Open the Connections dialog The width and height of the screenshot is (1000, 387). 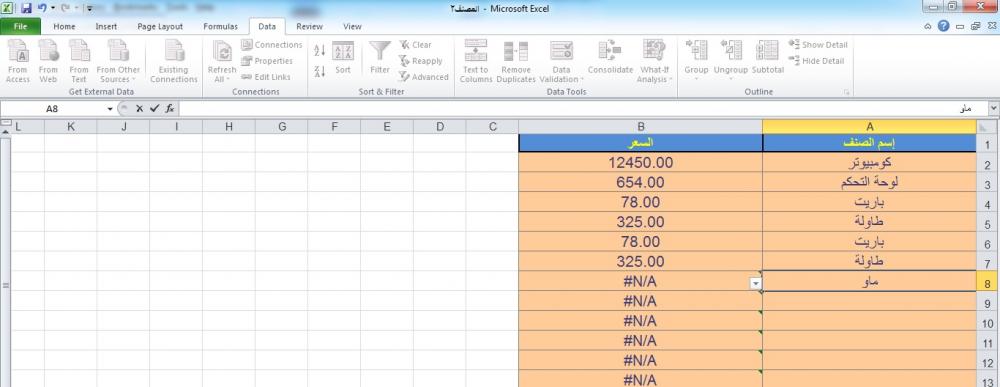272,45
